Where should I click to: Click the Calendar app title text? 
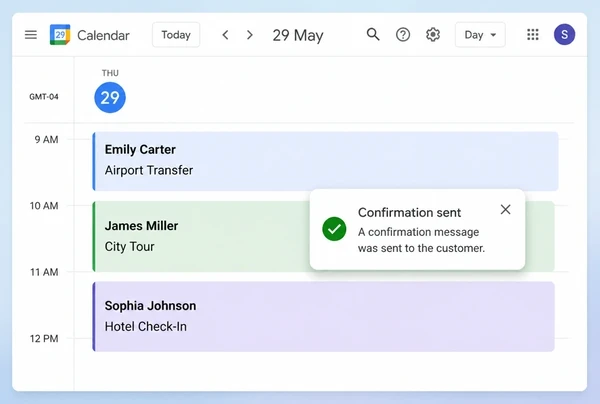click(x=103, y=35)
